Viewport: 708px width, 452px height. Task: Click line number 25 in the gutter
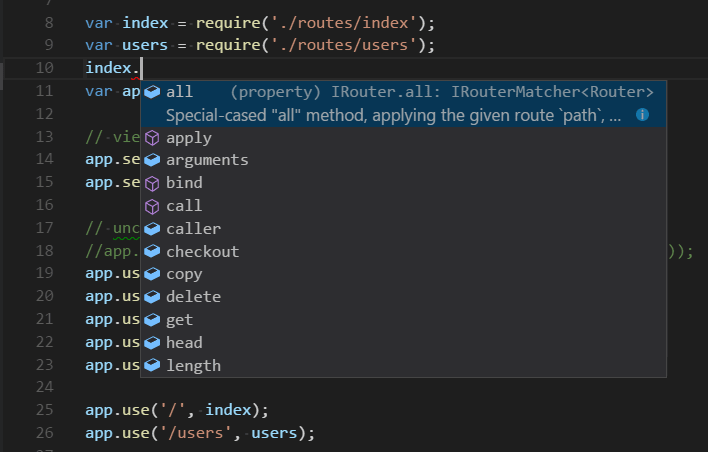pos(44,411)
